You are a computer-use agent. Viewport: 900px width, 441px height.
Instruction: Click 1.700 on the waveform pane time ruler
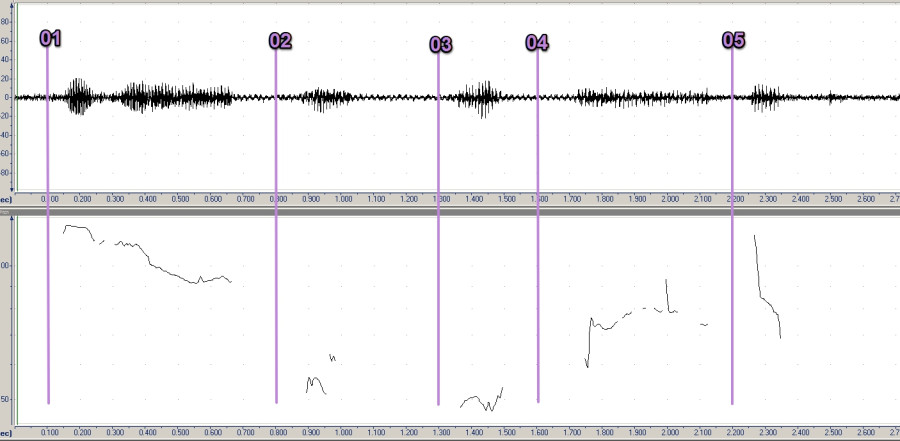[x=572, y=199]
